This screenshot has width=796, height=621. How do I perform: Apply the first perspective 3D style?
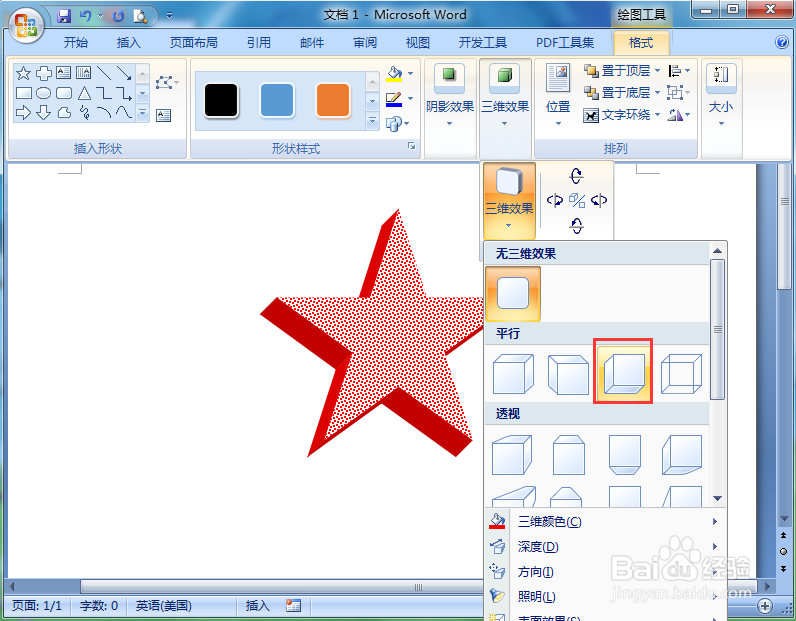[512, 455]
